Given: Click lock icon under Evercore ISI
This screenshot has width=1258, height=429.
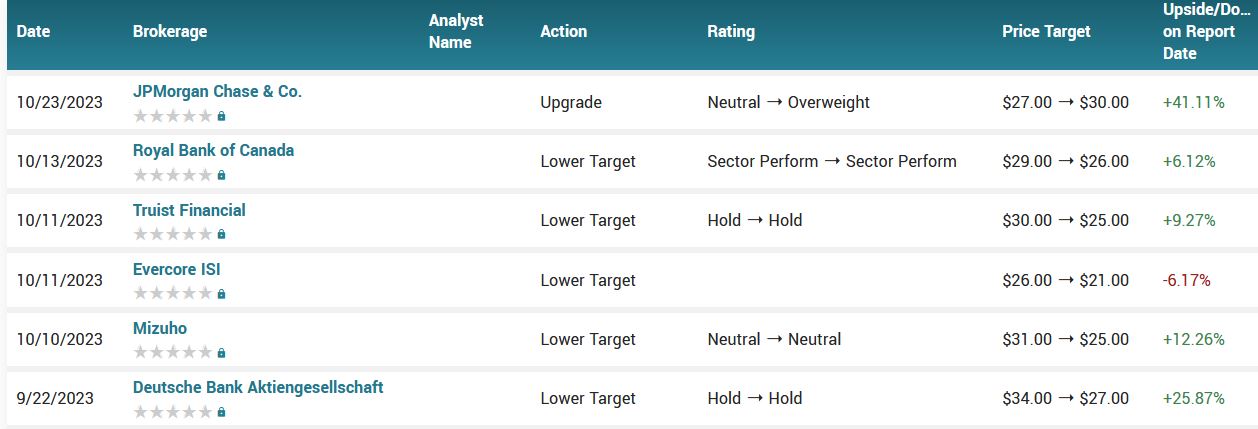Looking at the screenshot, I should point(221,294).
